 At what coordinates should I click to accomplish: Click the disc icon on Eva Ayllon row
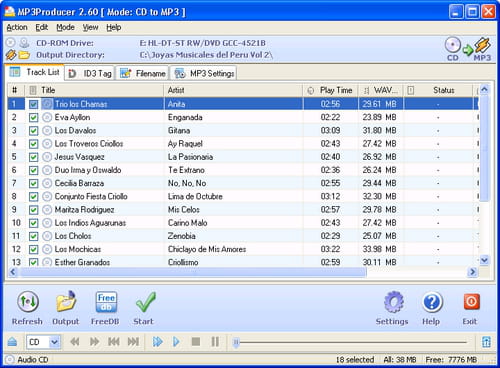click(47, 117)
